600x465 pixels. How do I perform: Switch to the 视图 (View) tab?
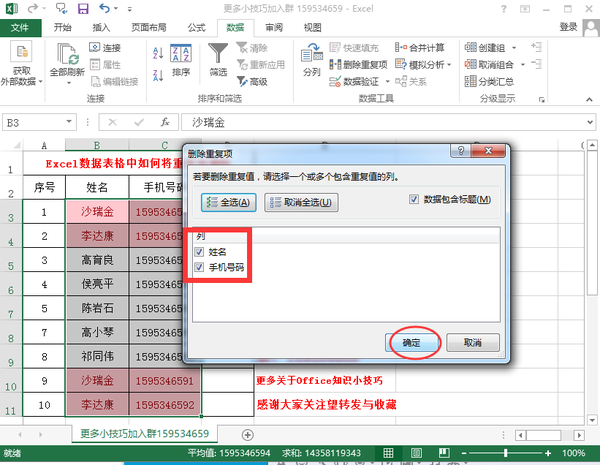click(x=313, y=27)
